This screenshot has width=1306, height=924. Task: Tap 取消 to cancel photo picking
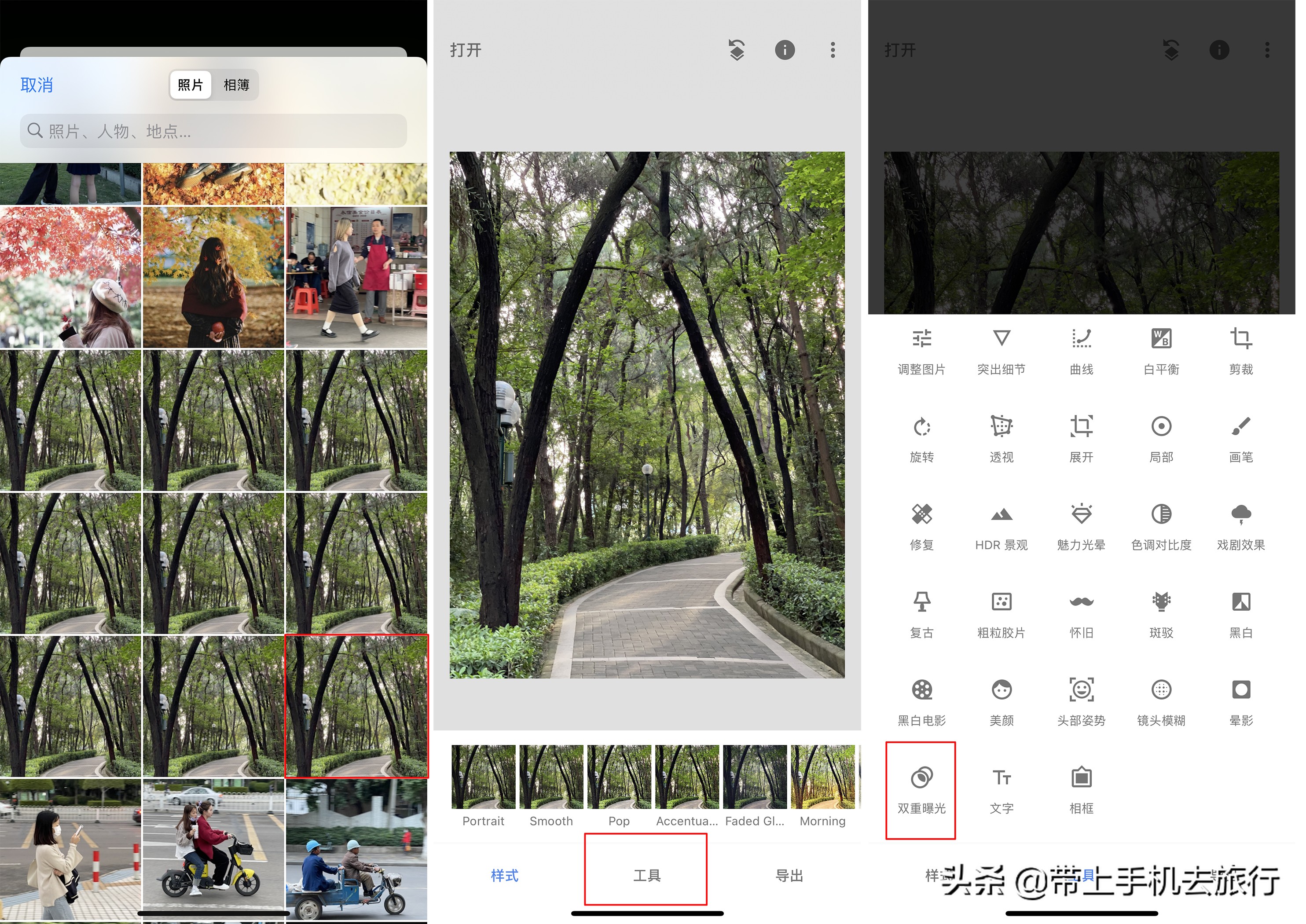point(37,85)
